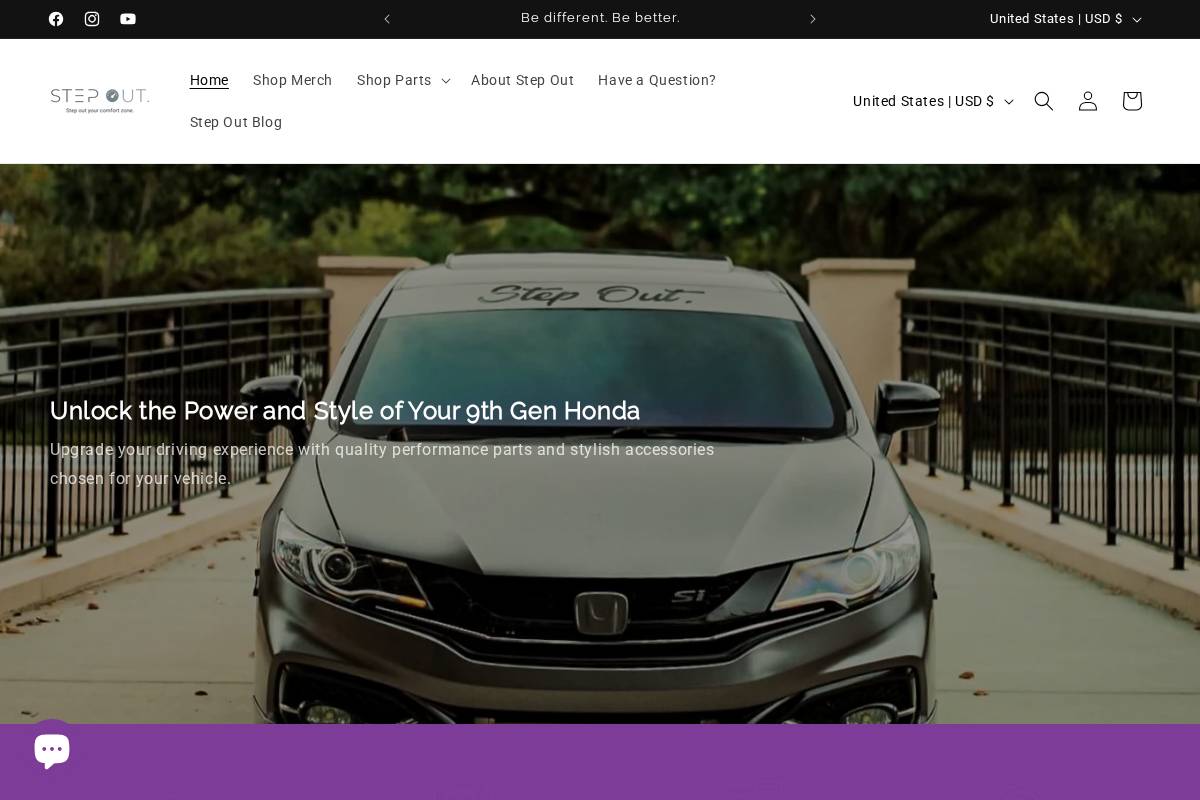1200x800 pixels.
Task: Advance the announcement with the next arrow
Action: point(813,19)
